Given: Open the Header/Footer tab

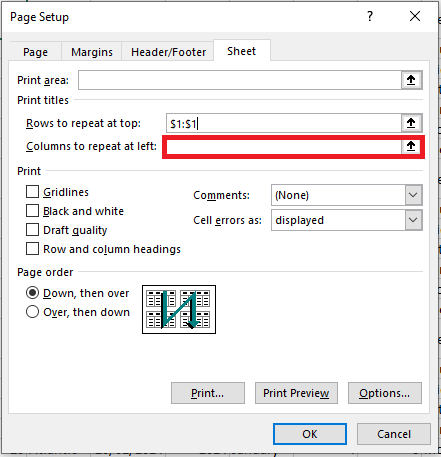Looking at the screenshot, I should pyautogui.click(x=168, y=52).
